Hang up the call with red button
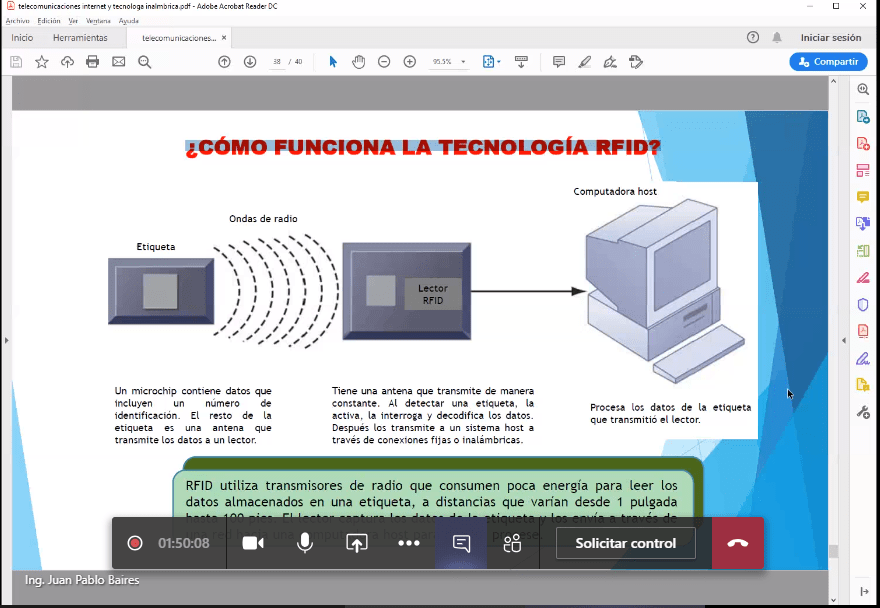Viewport: 880px width, 608px height. [x=737, y=543]
